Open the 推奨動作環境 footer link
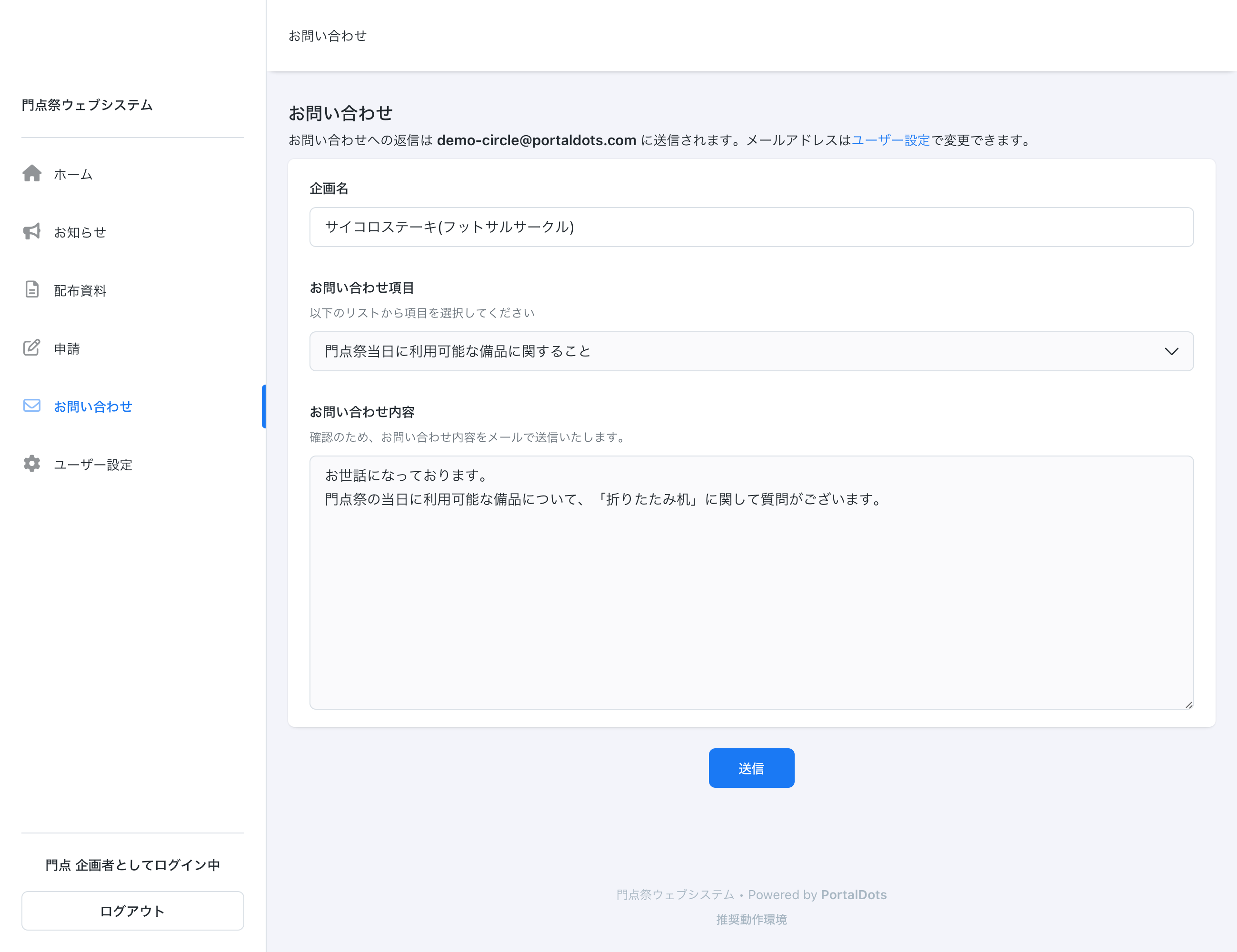Image resolution: width=1237 pixels, height=952 pixels. 751,919
